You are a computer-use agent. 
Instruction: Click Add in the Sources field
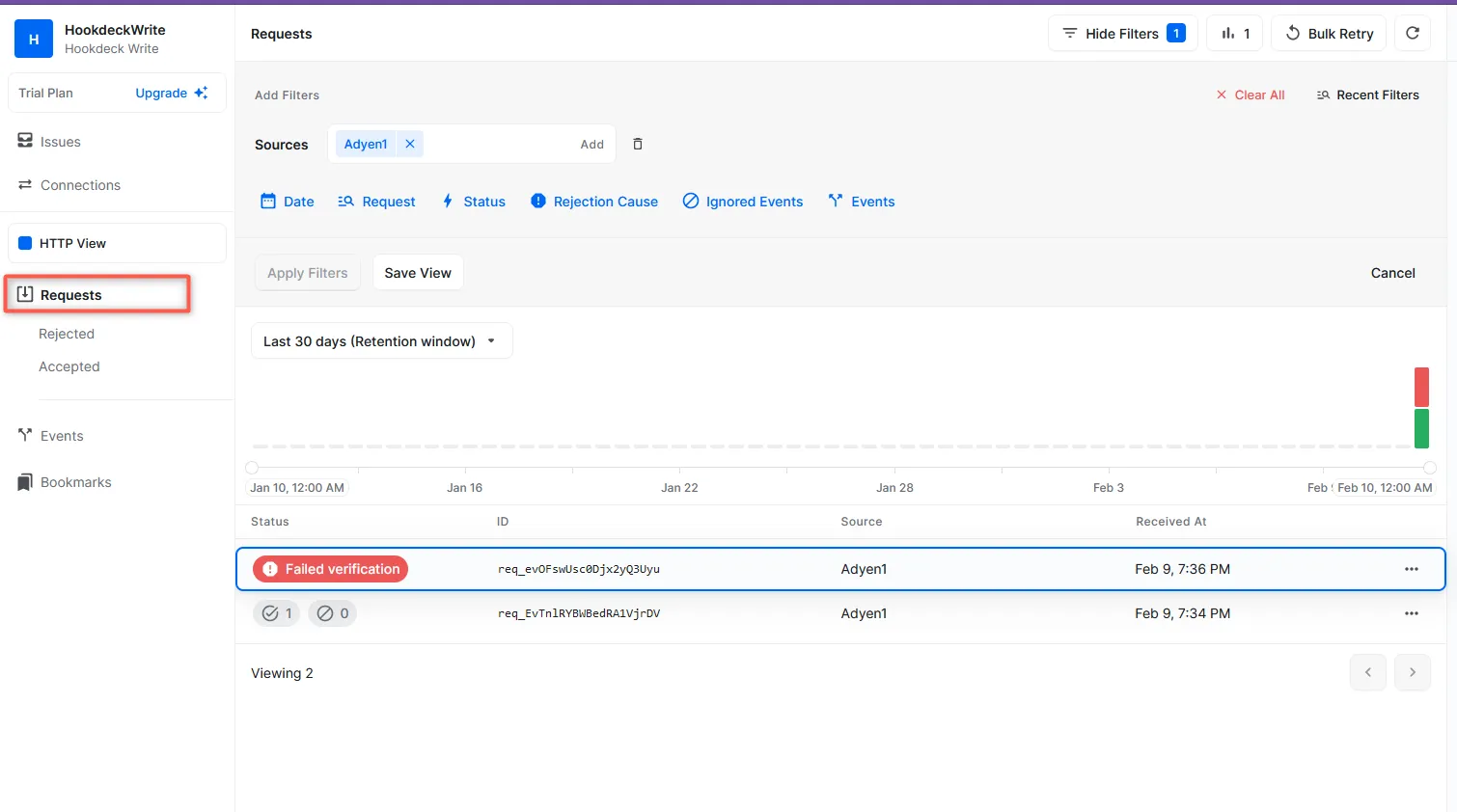591,145
